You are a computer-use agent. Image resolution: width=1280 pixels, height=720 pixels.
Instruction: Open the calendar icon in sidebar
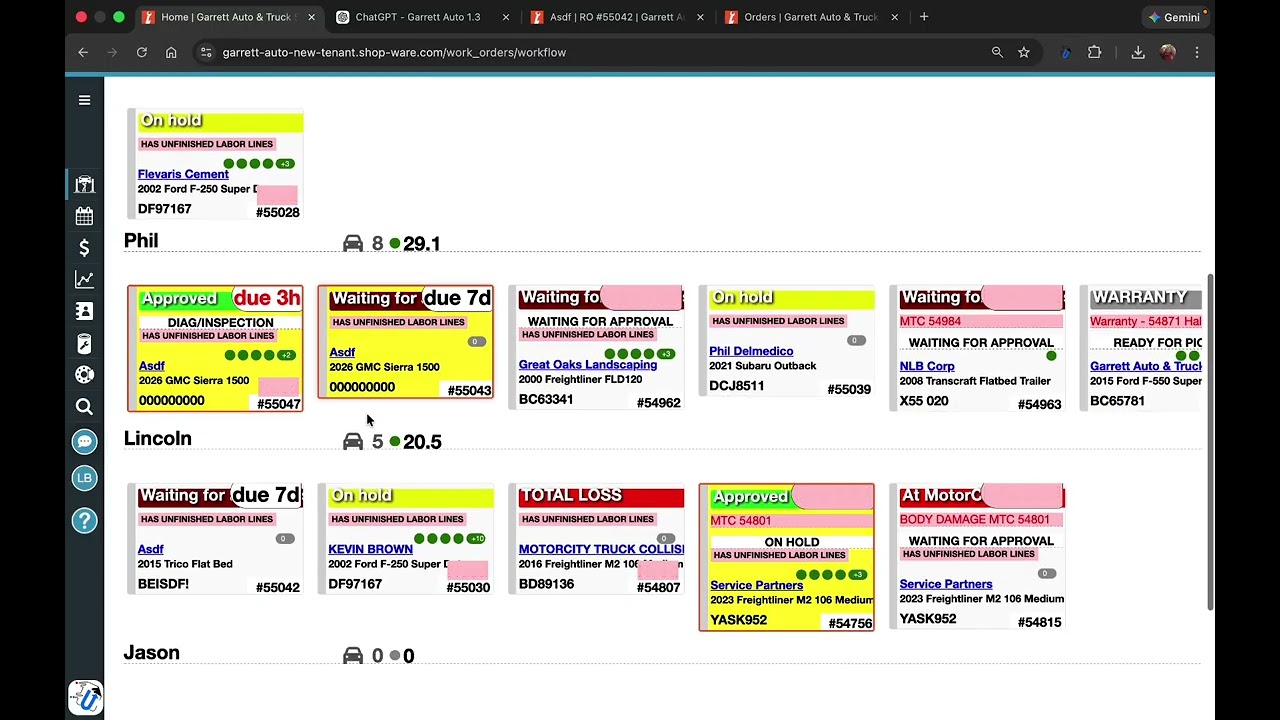tap(84, 216)
